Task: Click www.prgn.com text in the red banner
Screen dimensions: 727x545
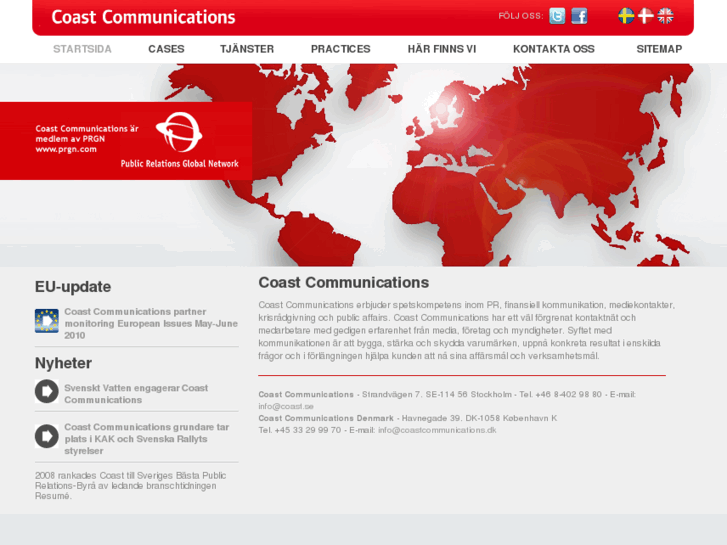Action: 66,149
